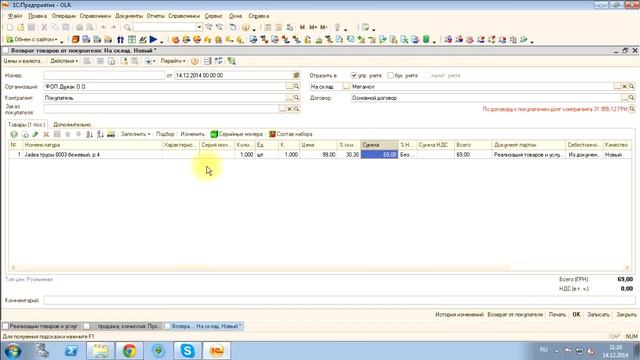This screenshot has width=640, height=360.
Task: Open the Calculator icon in main toolbar
Action: coord(268,27)
